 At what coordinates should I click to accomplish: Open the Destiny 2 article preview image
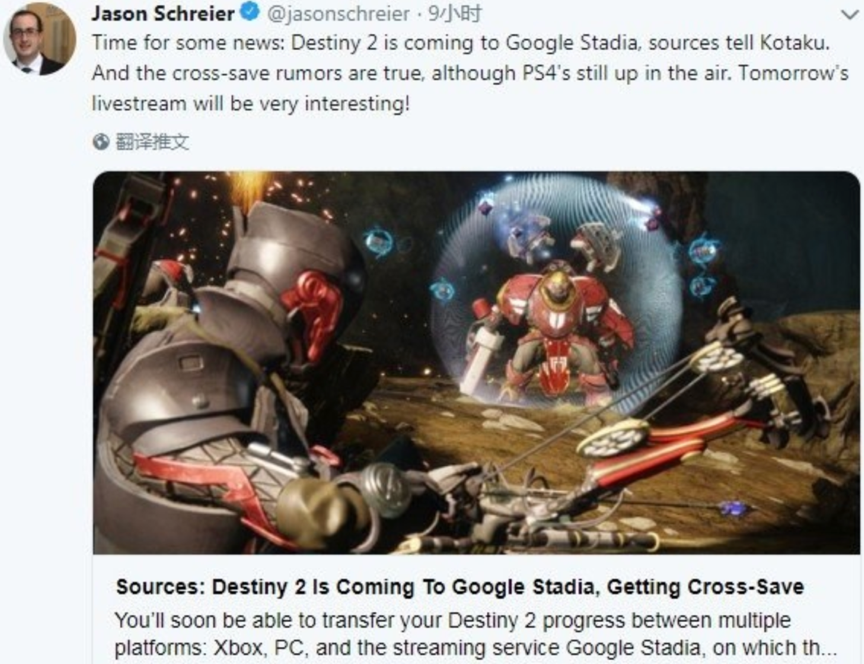[x=476, y=363]
